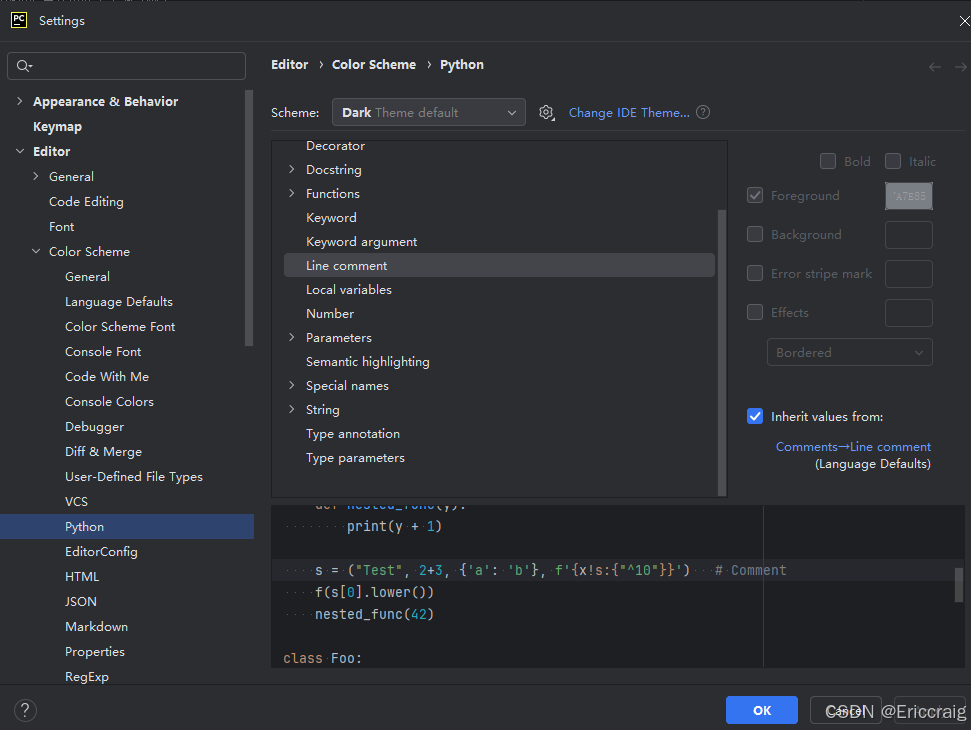Click the PyCharm logo icon in title bar
The image size is (971, 730).
(x=19, y=20)
